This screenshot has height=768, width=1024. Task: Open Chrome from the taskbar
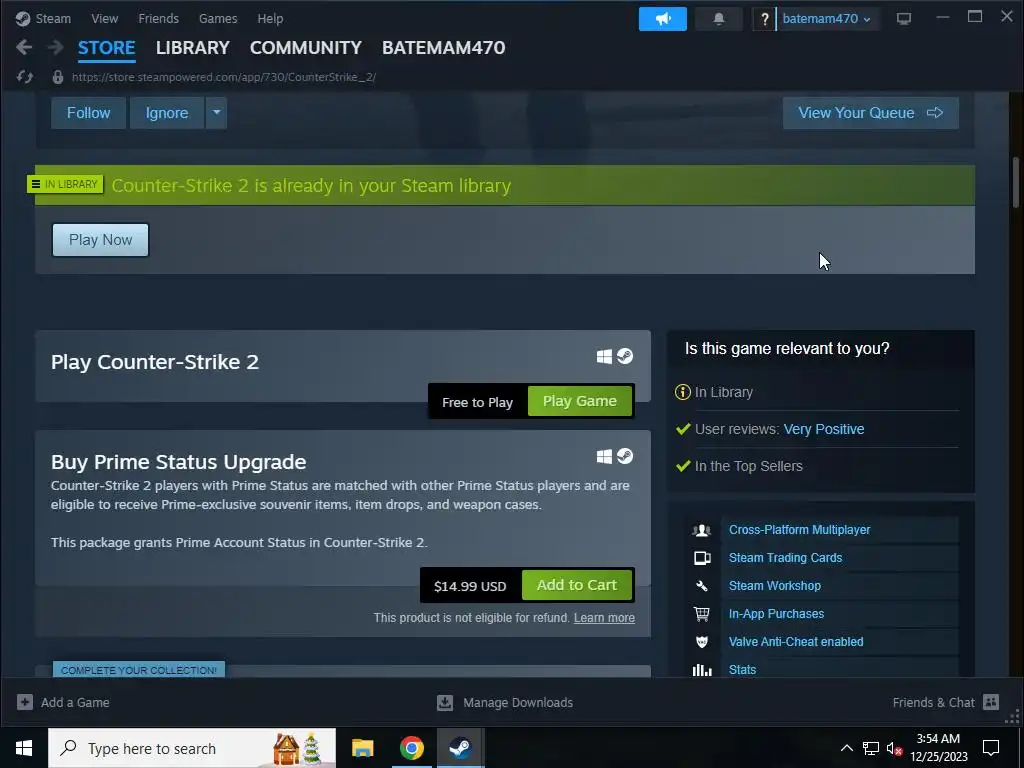(x=411, y=748)
